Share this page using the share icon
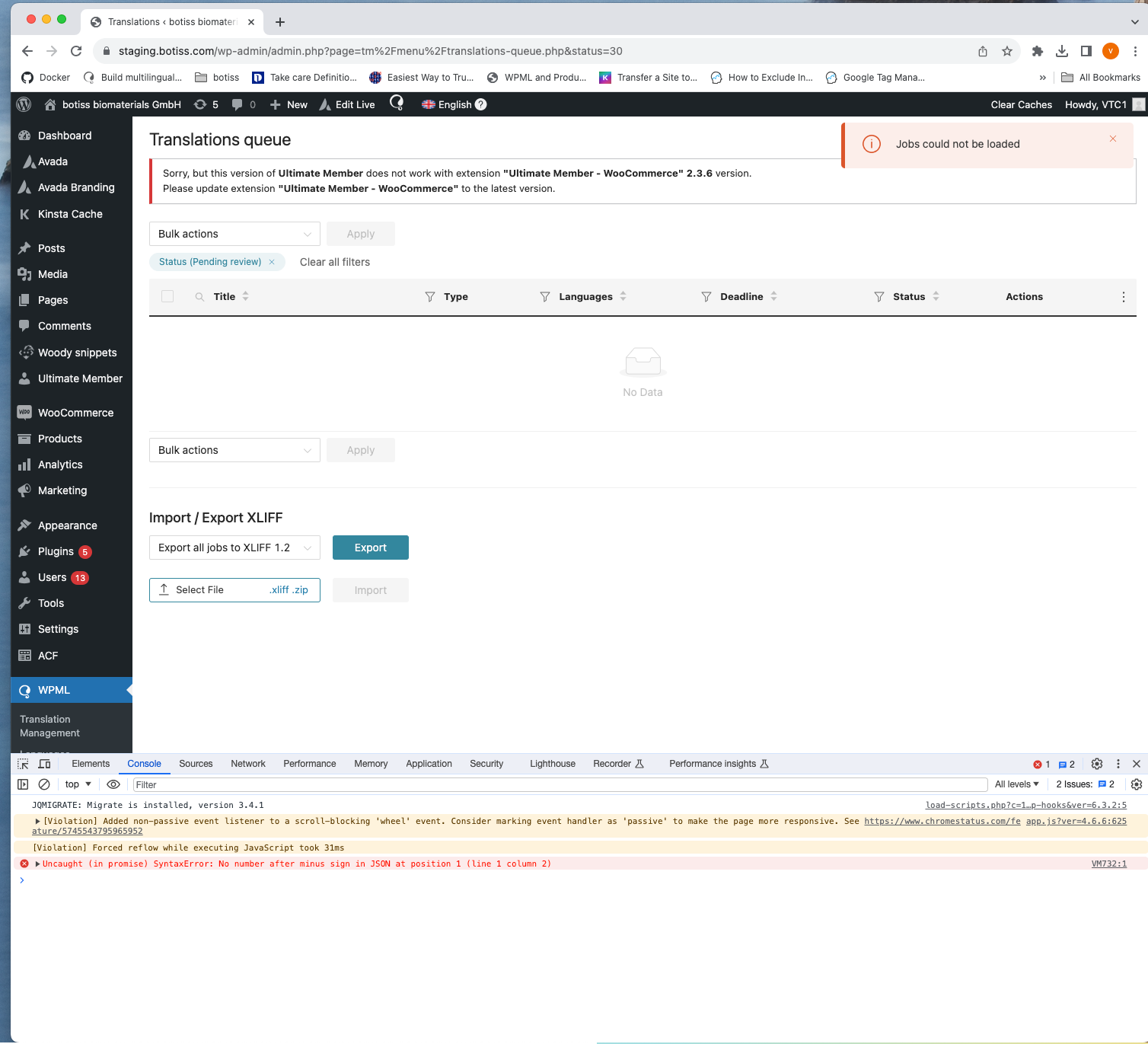 [983, 51]
